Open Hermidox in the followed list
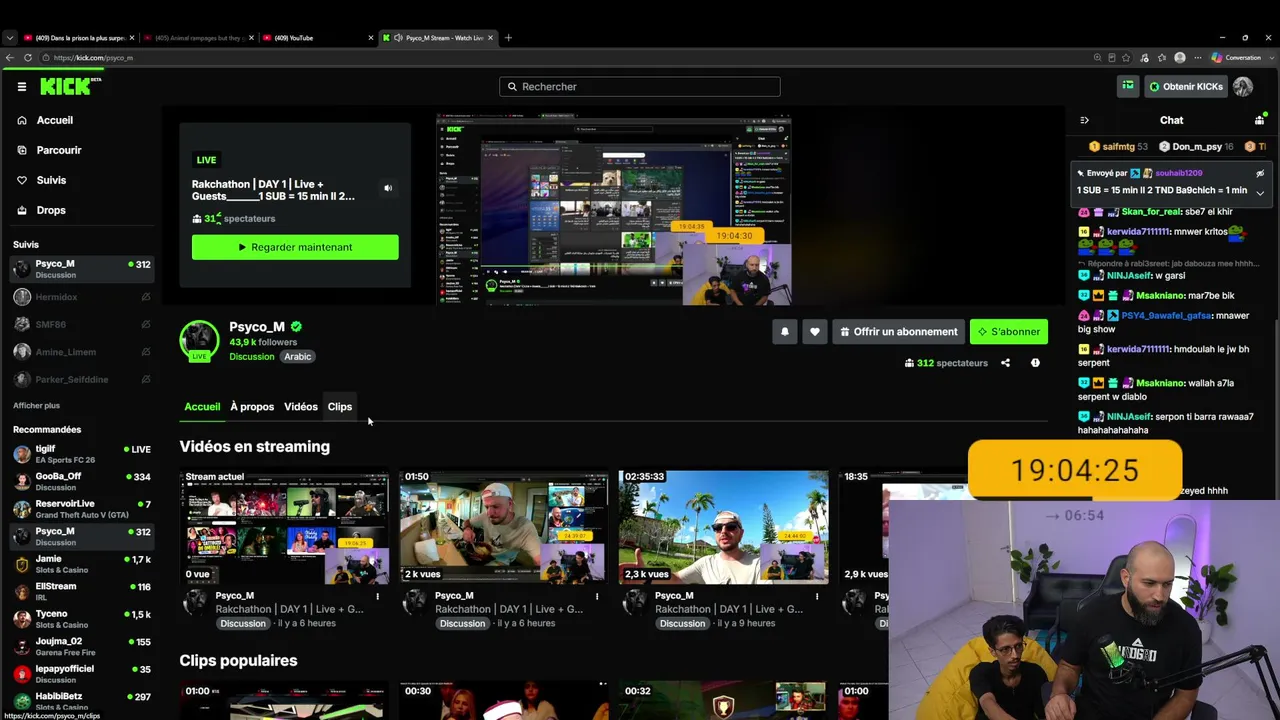Viewport: 1280px width, 720px height. [81, 297]
